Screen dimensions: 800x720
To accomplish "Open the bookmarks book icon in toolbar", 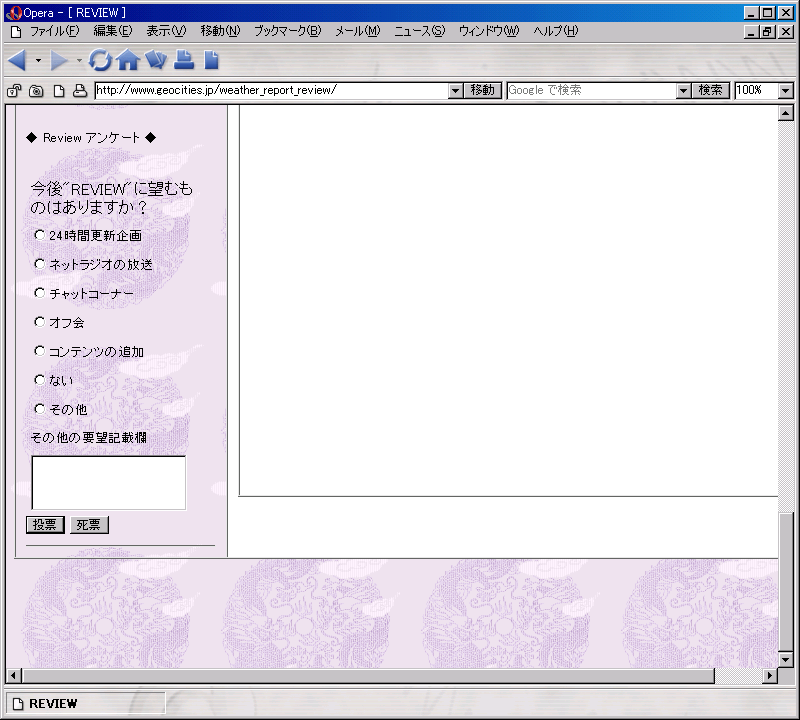I will (x=156, y=60).
